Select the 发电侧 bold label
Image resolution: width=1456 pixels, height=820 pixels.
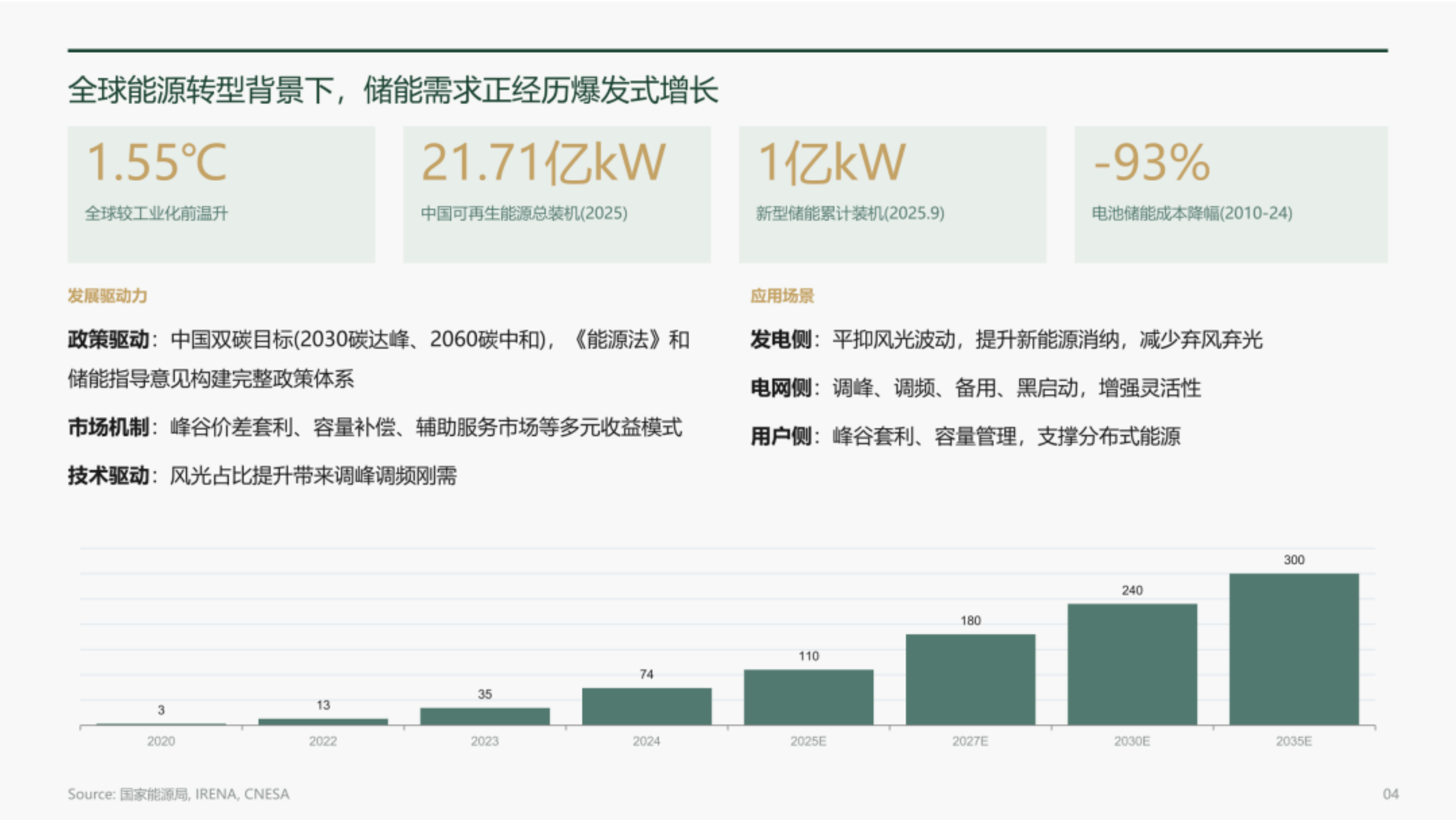pyautogui.click(x=781, y=339)
